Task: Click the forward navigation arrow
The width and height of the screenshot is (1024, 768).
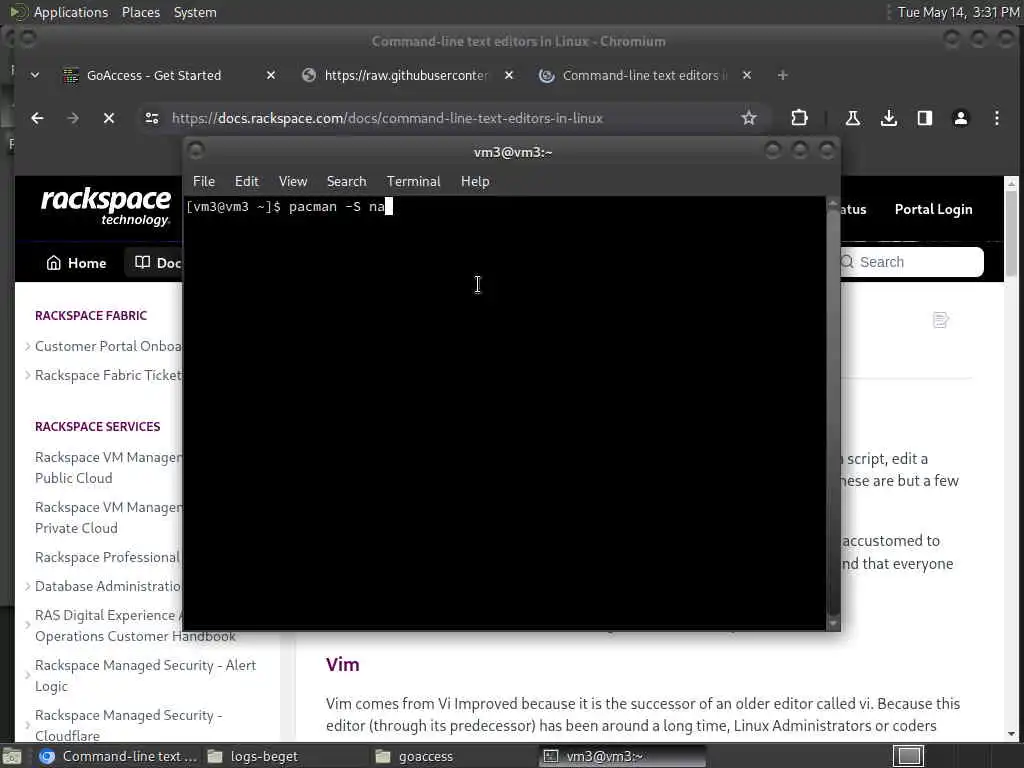Action: tap(73, 118)
